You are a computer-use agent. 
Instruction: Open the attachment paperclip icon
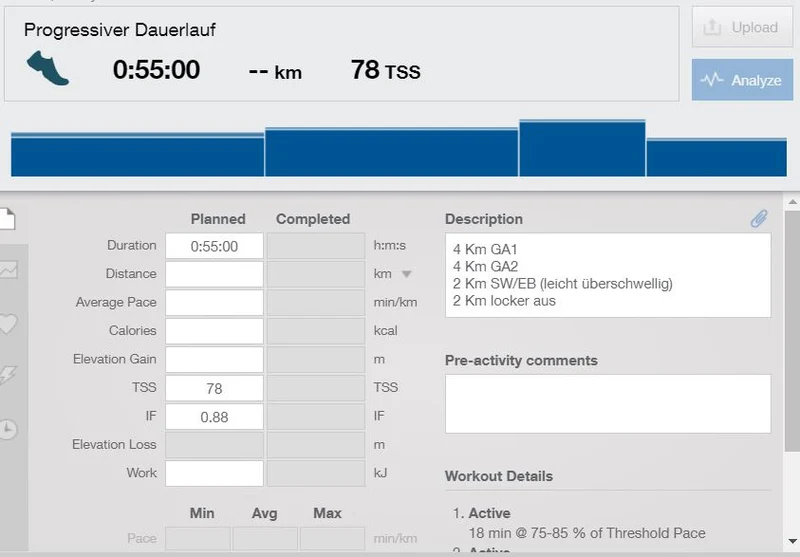tap(759, 218)
